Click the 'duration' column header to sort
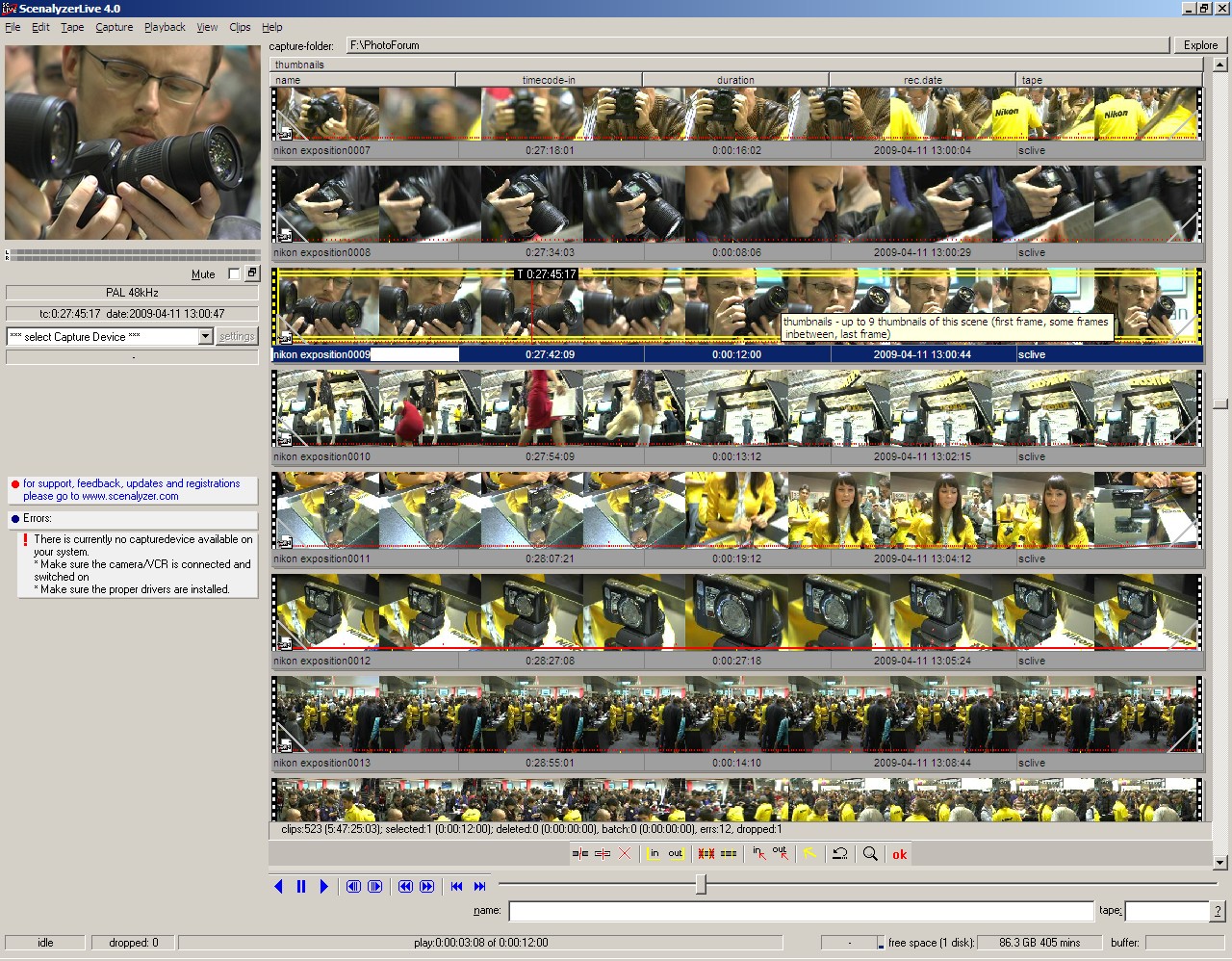Screen dimensions: 1232x961 [x=735, y=80]
